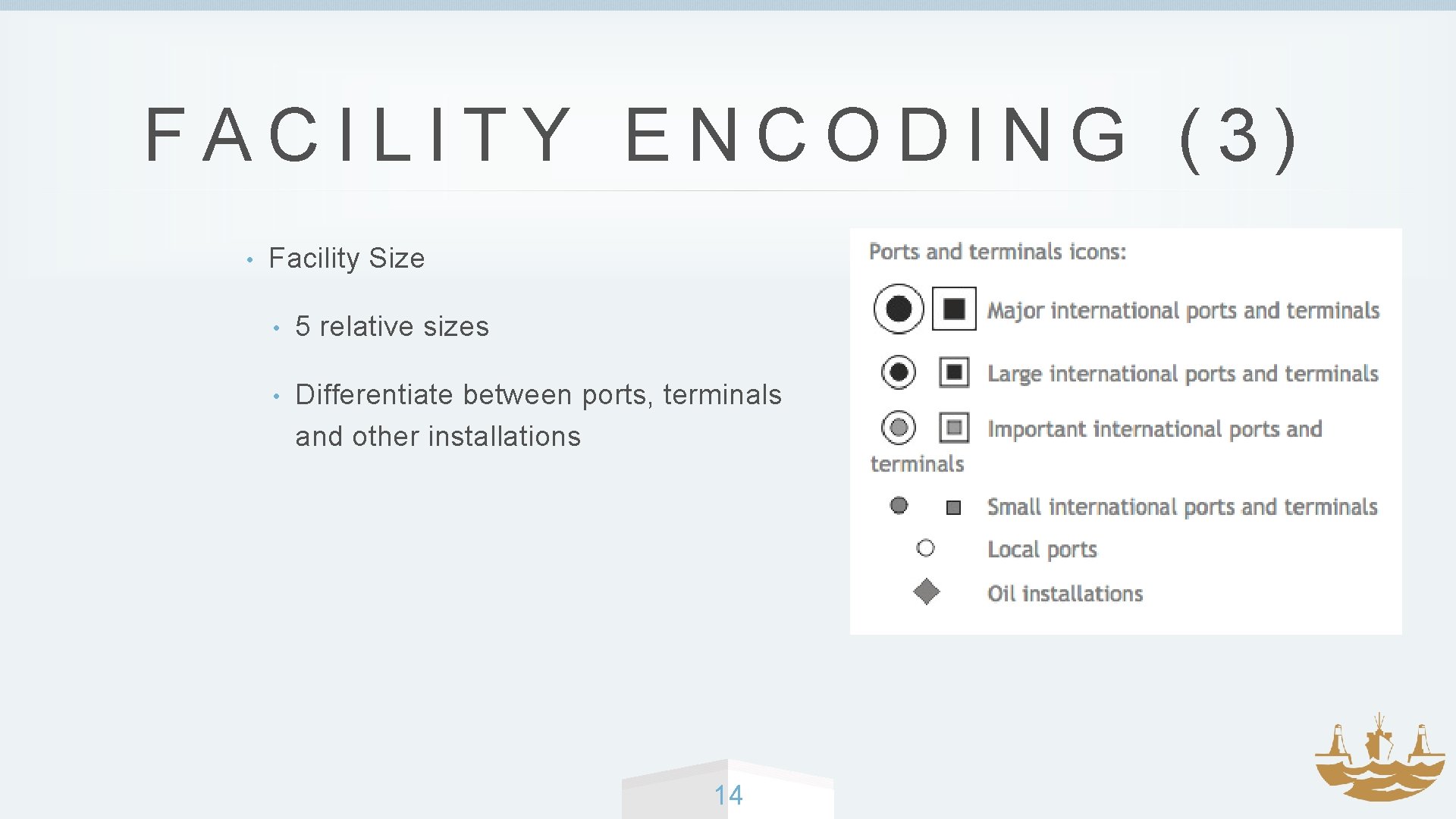Select the small international terminal square icon
1456x819 pixels.
954,507
